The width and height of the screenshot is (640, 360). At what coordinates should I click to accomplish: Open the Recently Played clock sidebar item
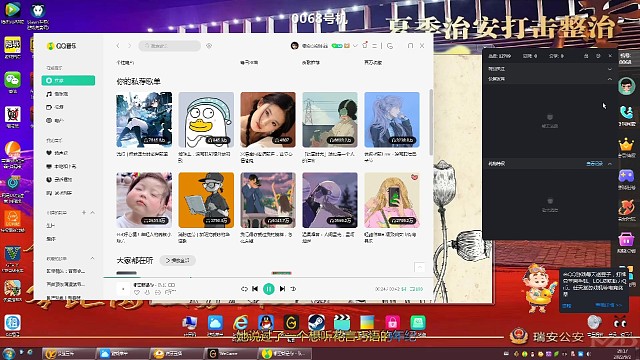pyautogui.click(x=68, y=179)
